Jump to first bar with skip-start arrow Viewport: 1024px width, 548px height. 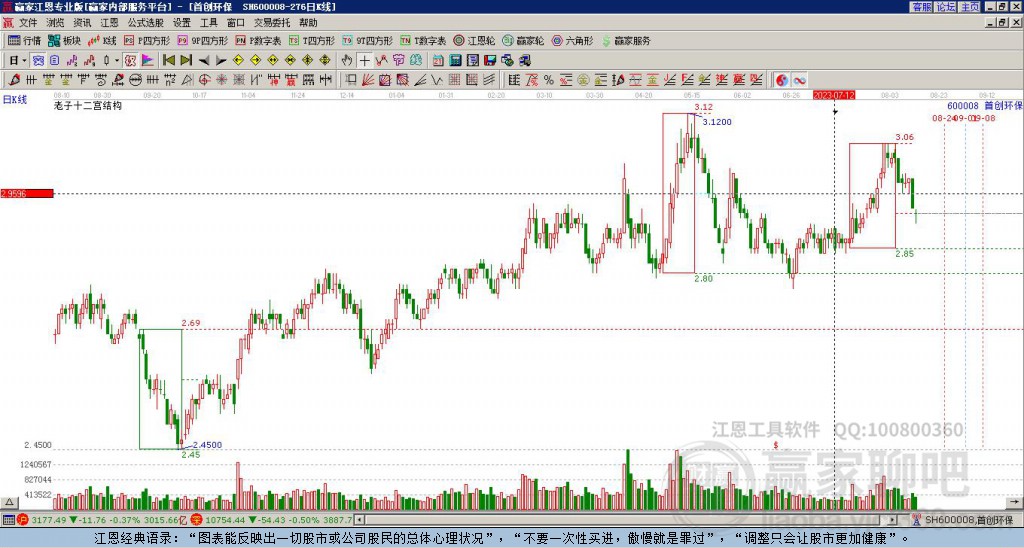pos(168,60)
